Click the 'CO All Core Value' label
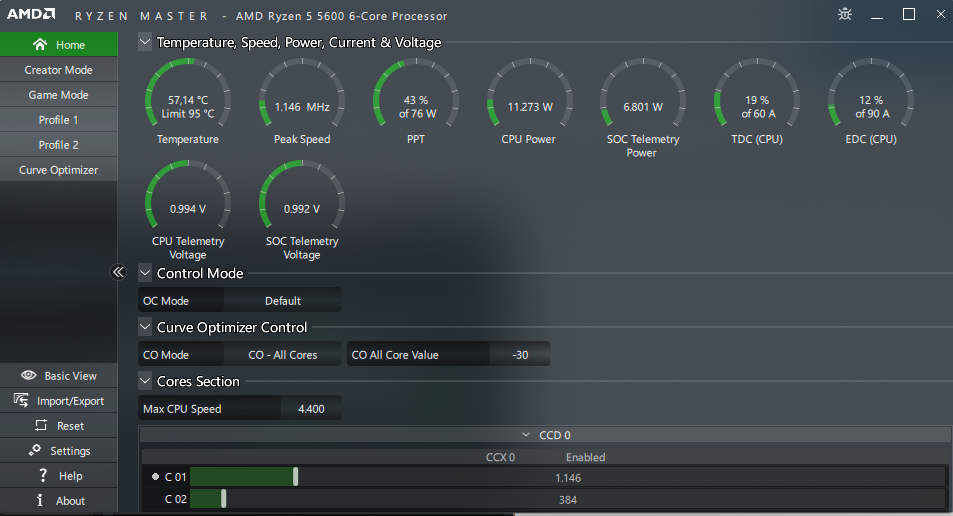 [x=395, y=354]
